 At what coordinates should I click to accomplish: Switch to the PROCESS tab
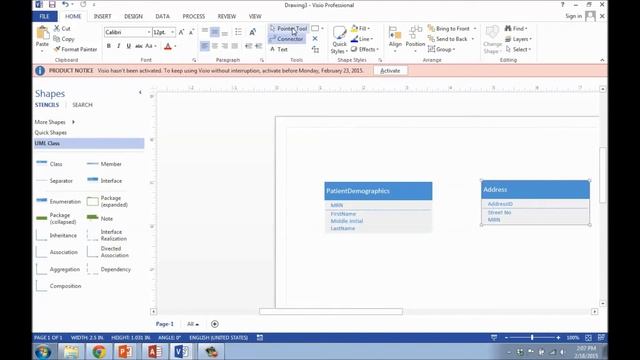193,16
